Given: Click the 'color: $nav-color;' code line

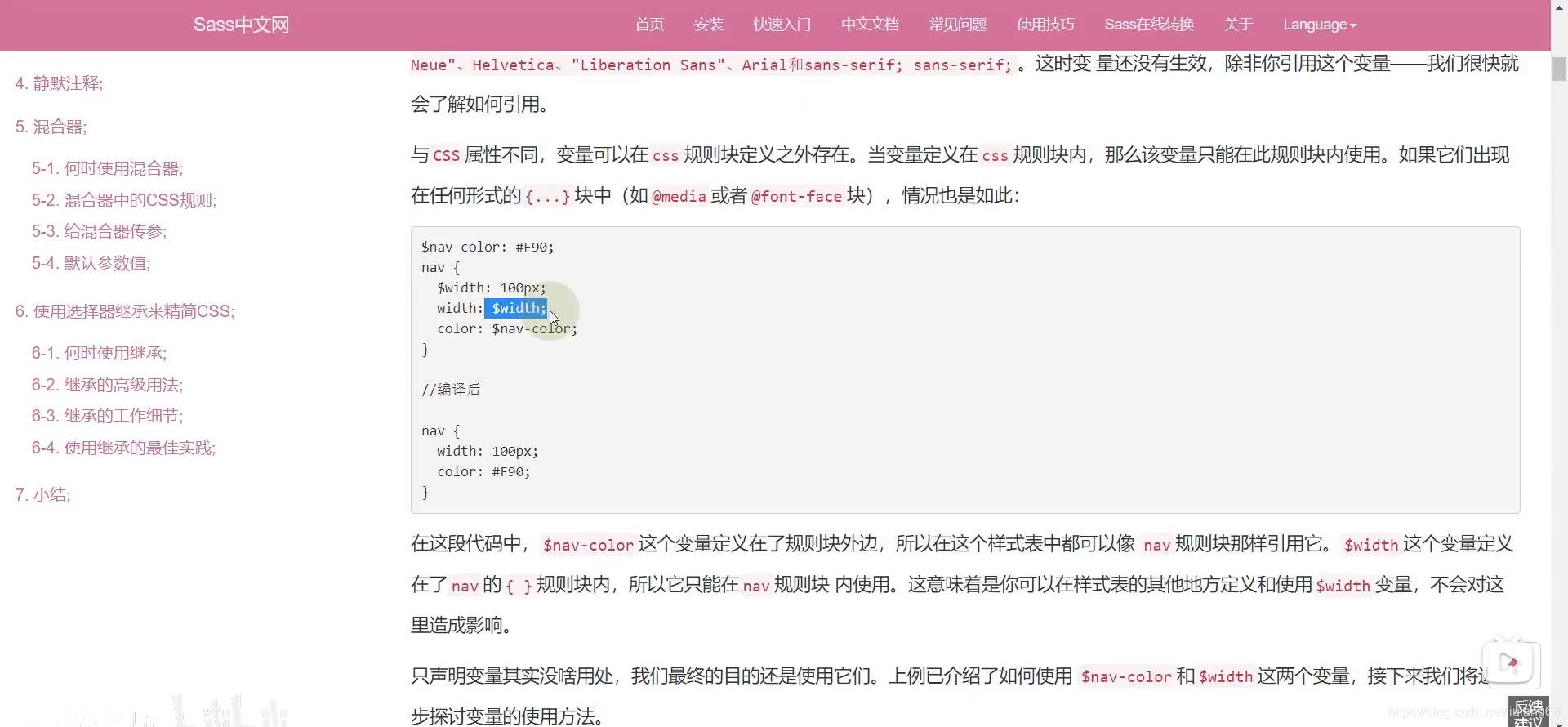Looking at the screenshot, I should pyautogui.click(x=507, y=328).
